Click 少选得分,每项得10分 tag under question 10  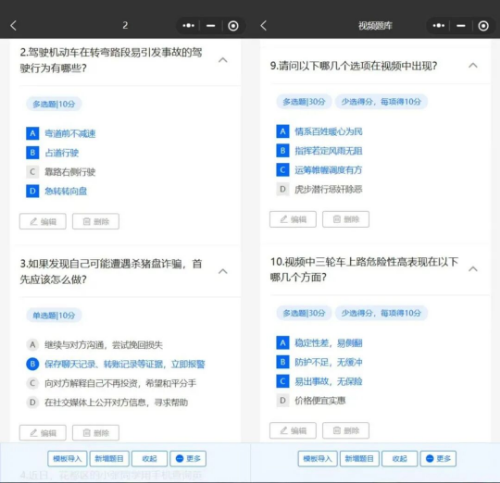381,313
